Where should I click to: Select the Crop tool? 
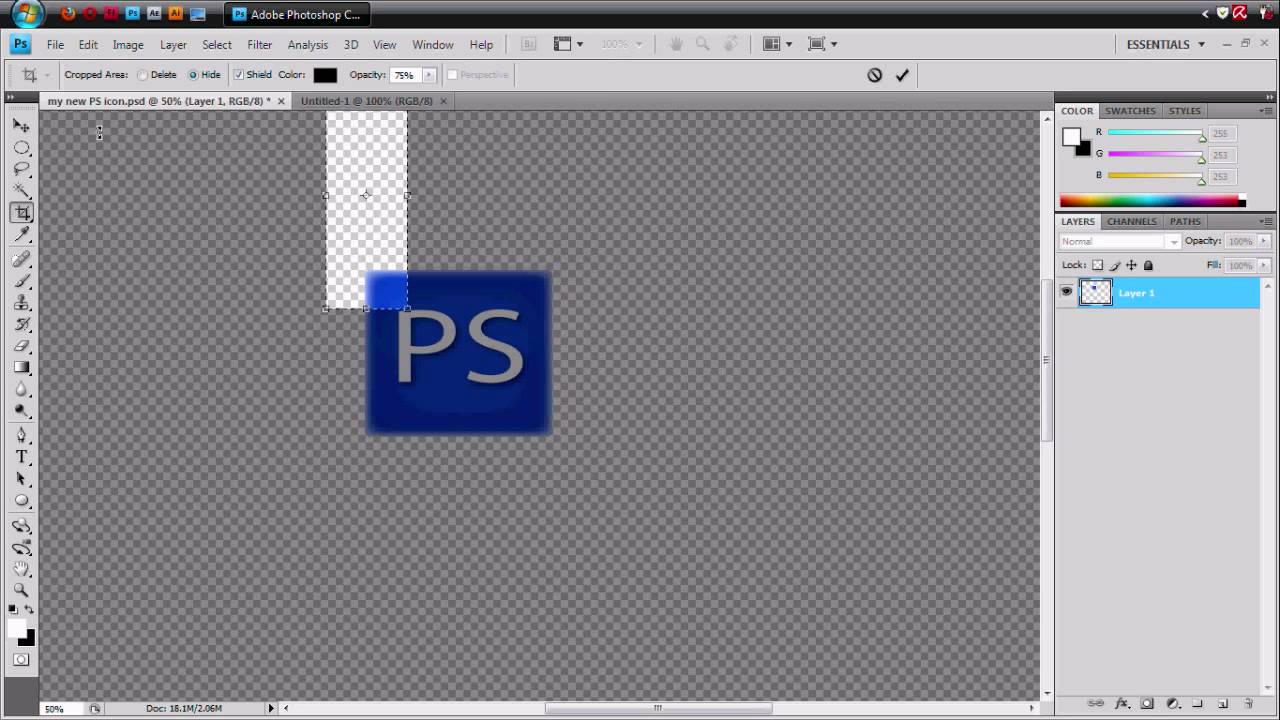click(22, 212)
